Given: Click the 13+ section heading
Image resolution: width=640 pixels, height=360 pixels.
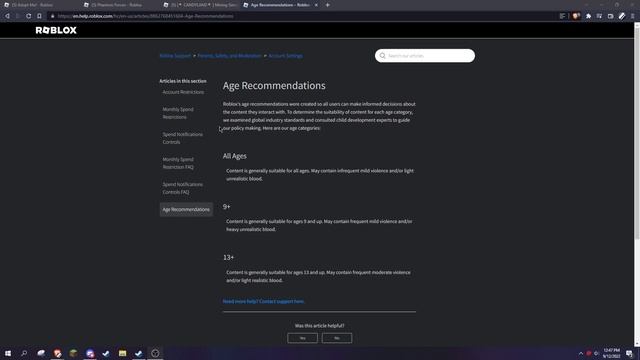Looking at the screenshot, I should (229, 258).
